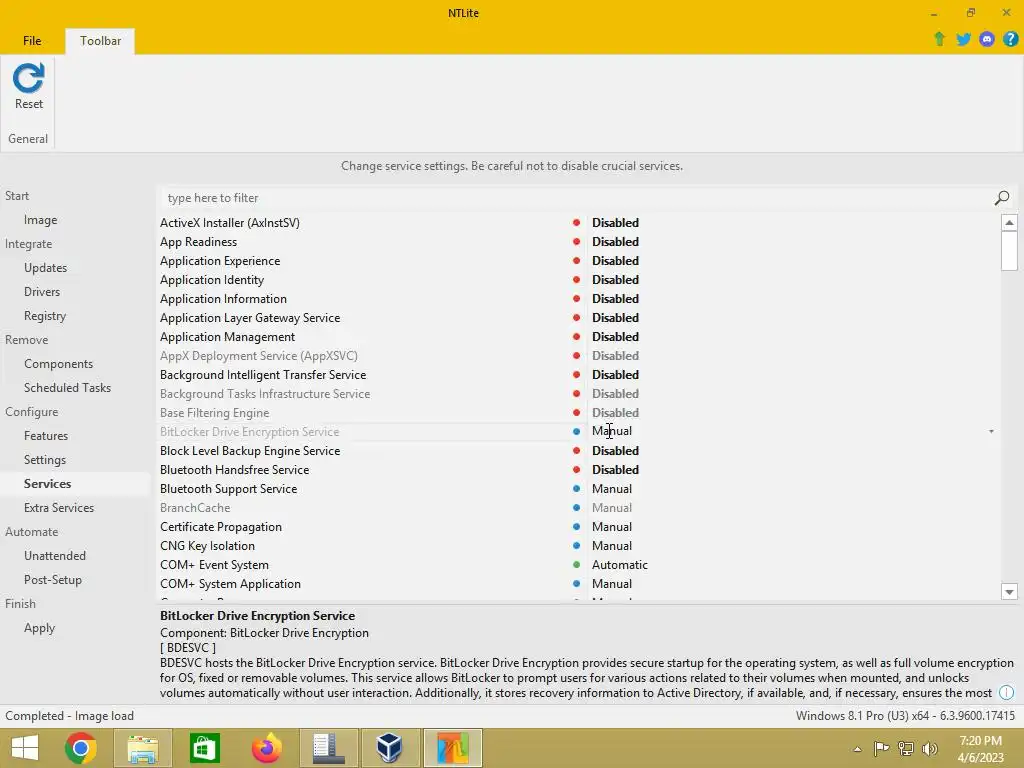The width and height of the screenshot is (1024, 768).
Task: Open the File menu
Action: [32, 40]
